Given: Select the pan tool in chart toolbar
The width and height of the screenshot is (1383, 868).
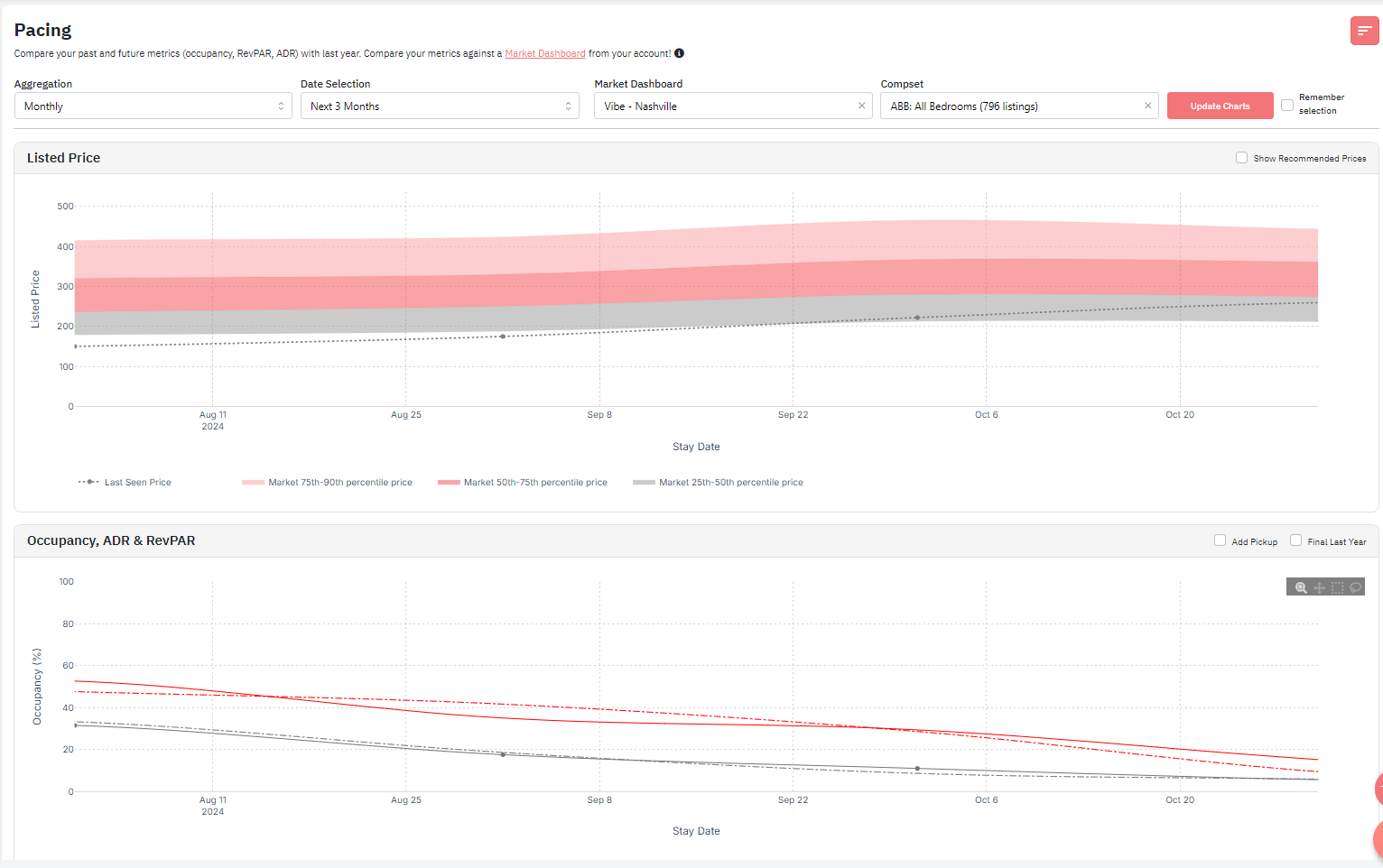Looking at the screenshot, I should point(1319,587).
